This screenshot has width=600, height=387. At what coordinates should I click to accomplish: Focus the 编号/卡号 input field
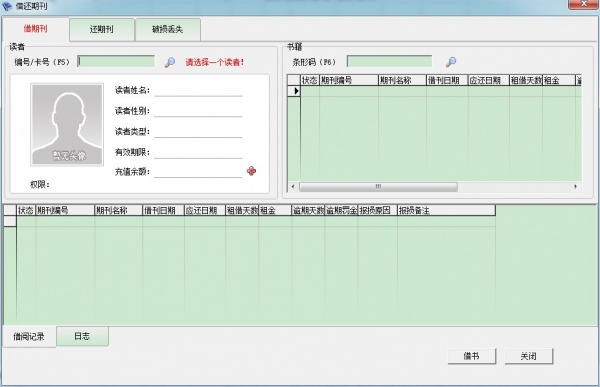116,61
